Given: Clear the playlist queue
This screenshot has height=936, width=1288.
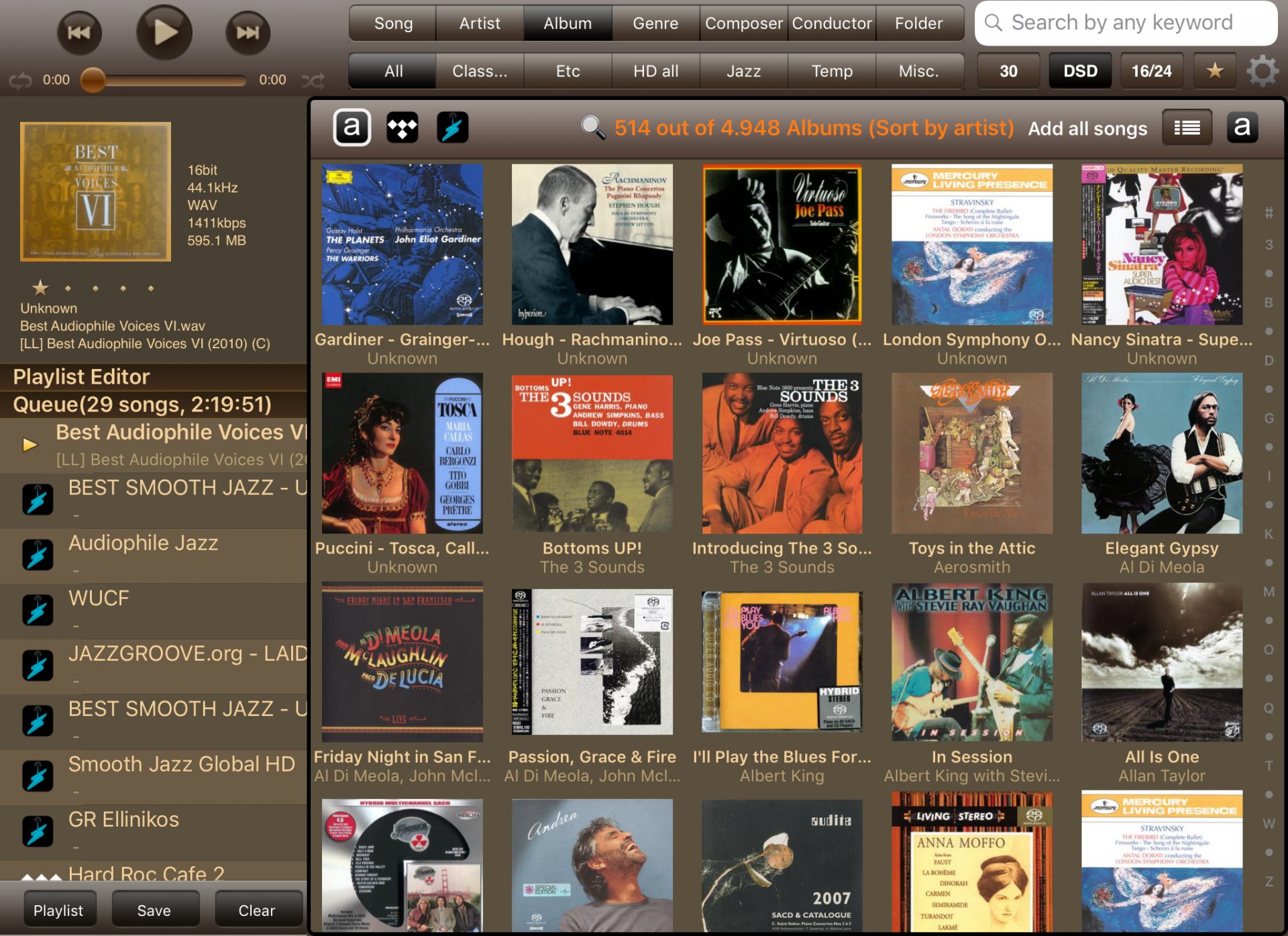Looking at the screenshot, I should click(x=257, y=911).
